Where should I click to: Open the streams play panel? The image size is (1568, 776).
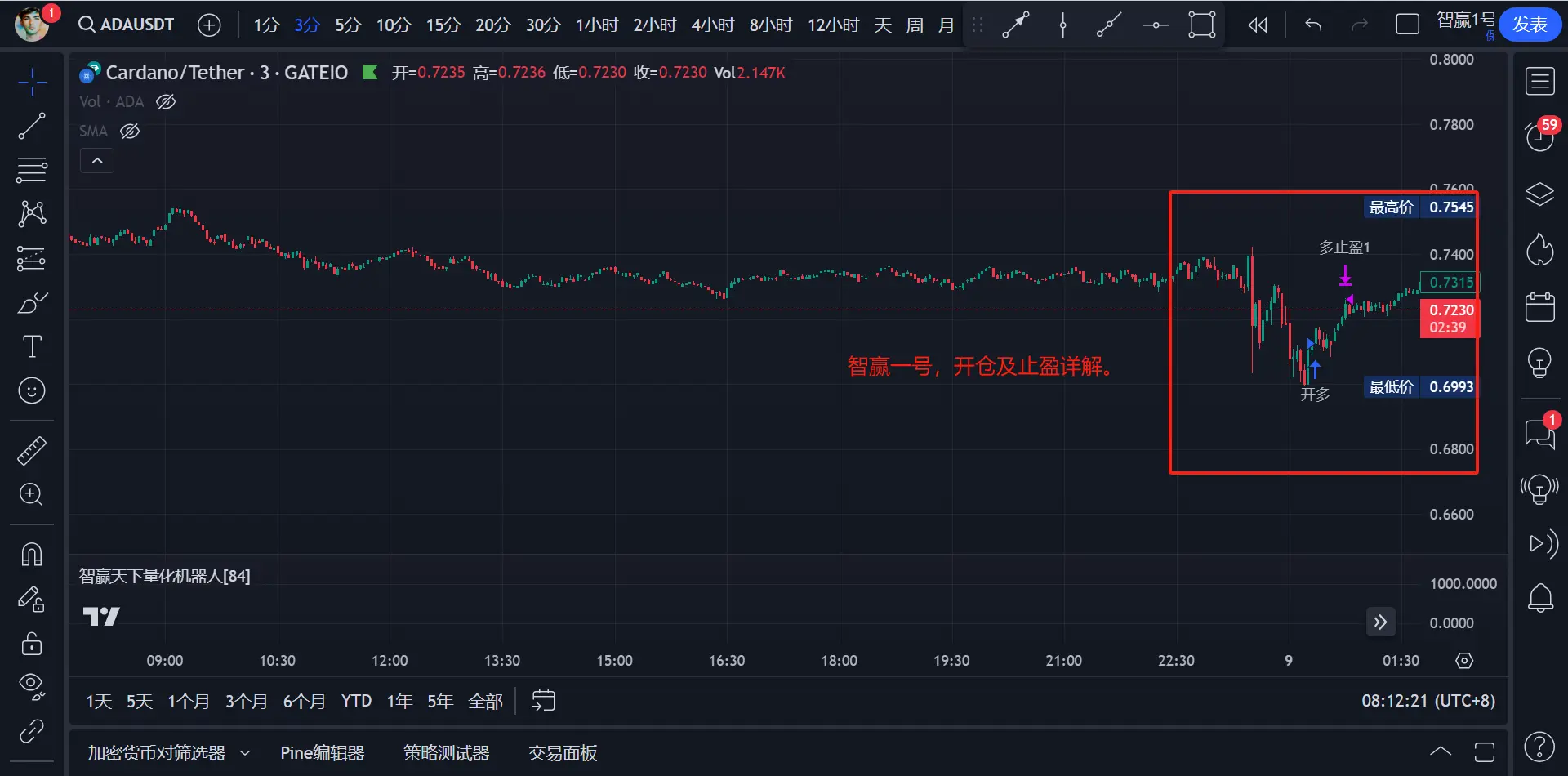(1543, 544)
